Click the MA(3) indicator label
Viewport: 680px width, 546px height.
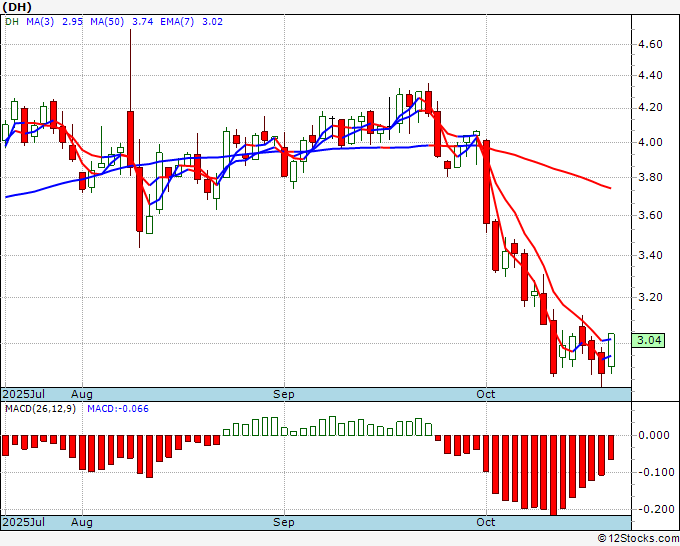40,22
